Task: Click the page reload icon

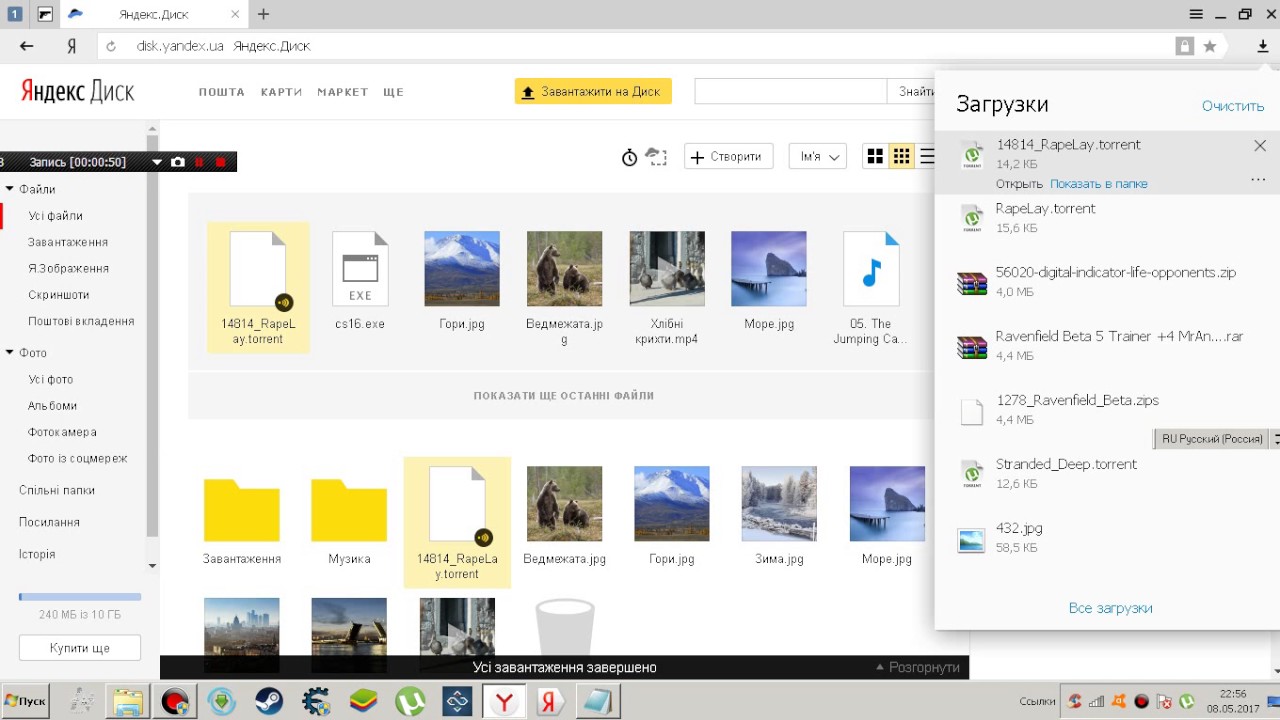Action: click(111, 46)
